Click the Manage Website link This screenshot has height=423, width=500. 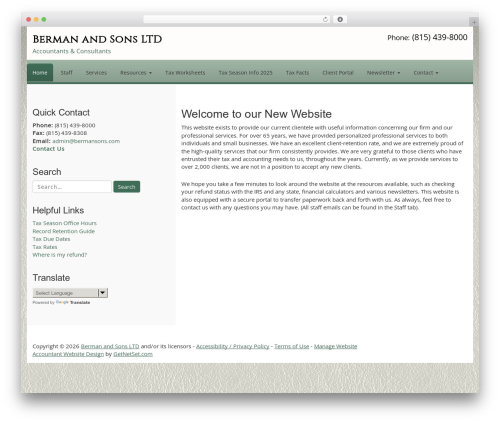point(335,346)
